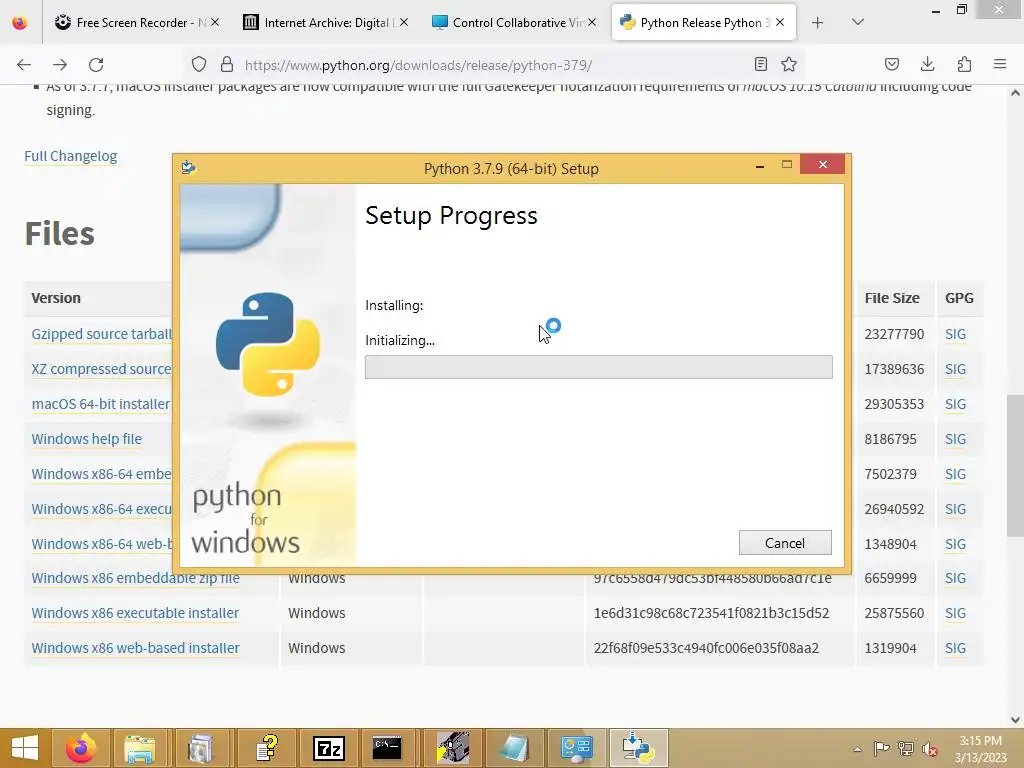Screen dimensions: 1024x768
Task: Expand the list all tabs chevron
Action: (x=858, y=22)
